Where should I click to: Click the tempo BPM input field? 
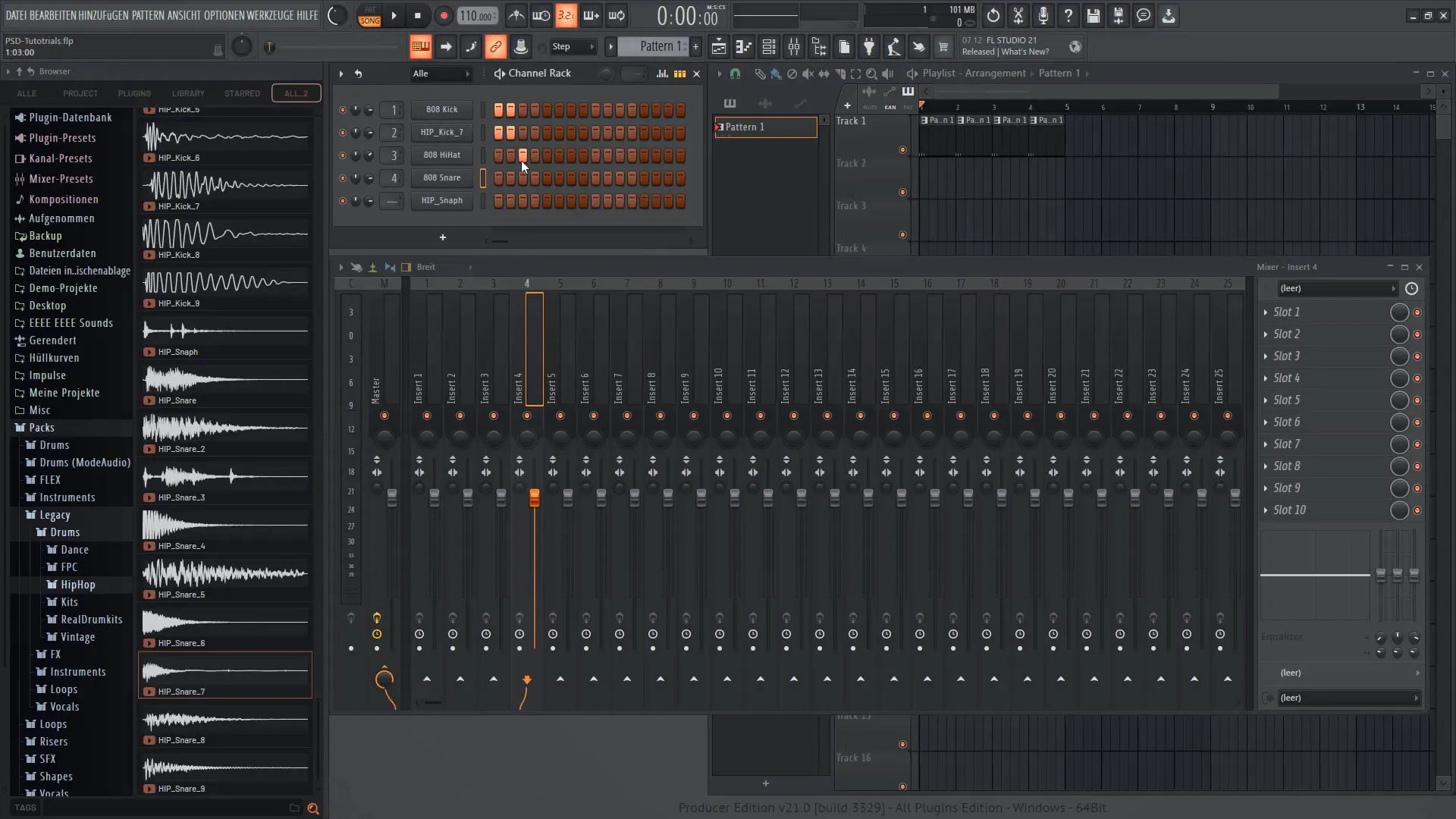[477, 15]
